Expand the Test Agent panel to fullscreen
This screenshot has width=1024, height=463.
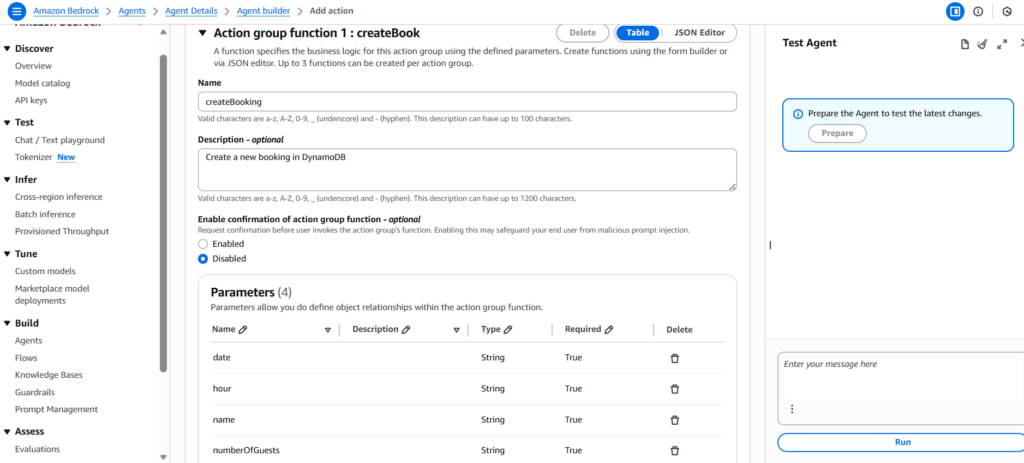tap(1002, 44)
